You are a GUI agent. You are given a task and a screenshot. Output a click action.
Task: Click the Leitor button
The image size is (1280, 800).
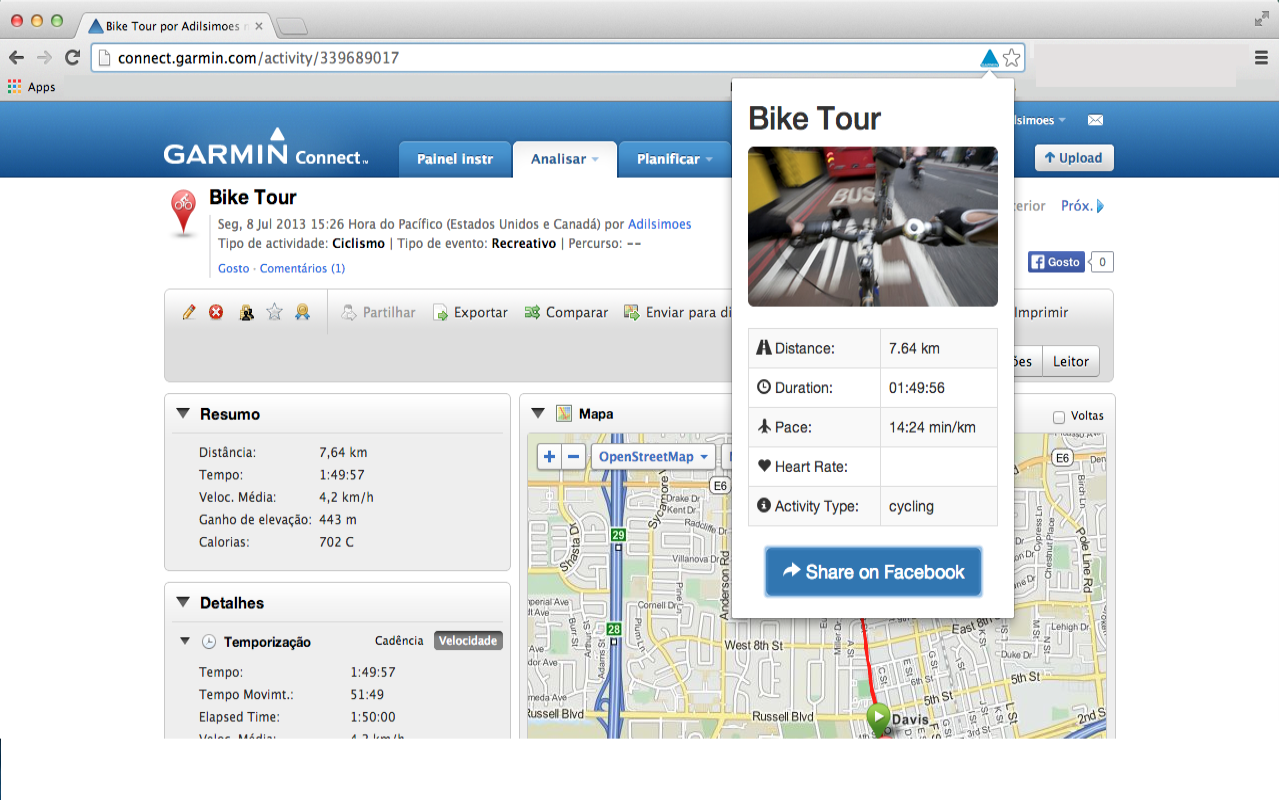coord(1070,362)
